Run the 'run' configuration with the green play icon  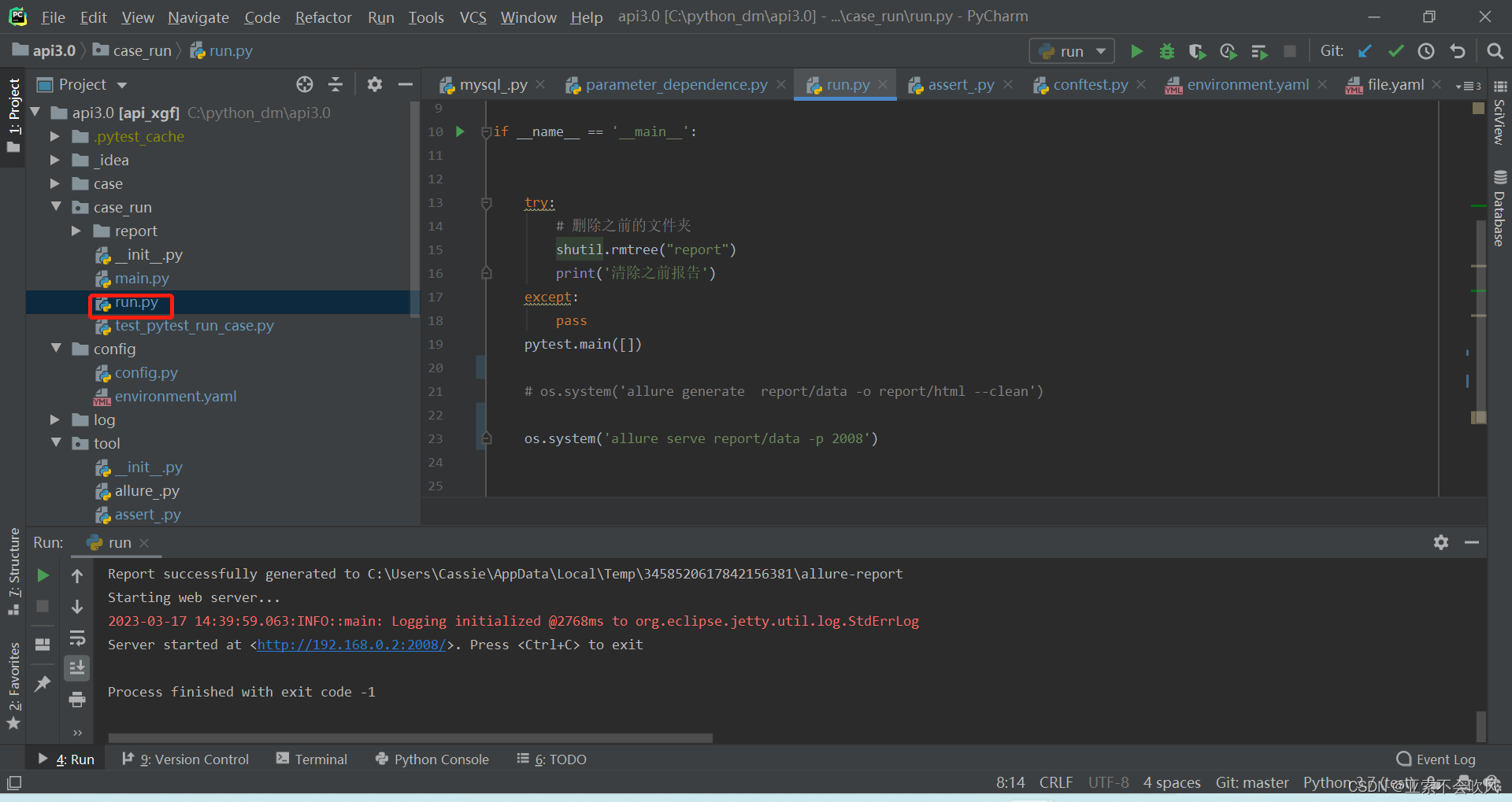coord(1136,51)
